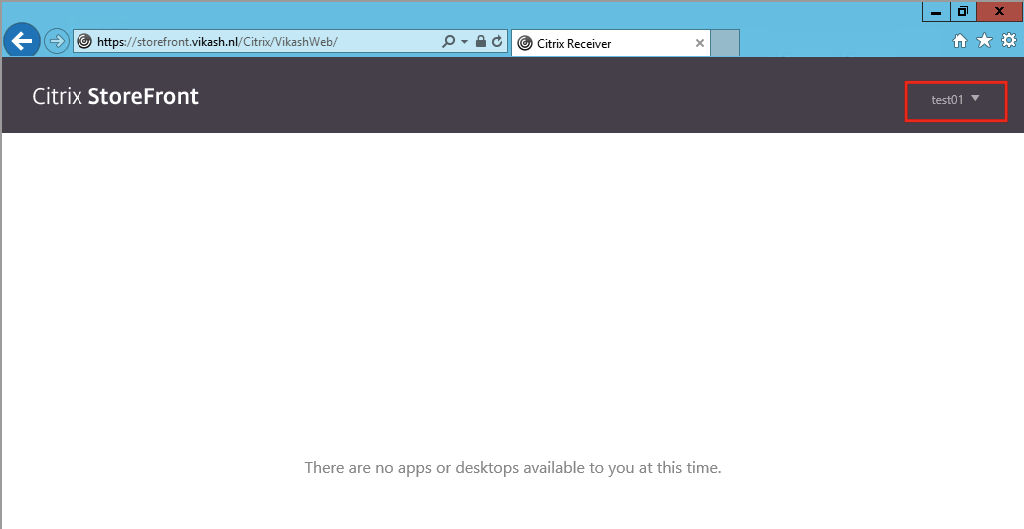Minimize the browser window
This screenshot has height=529, width=1024.
936,12
